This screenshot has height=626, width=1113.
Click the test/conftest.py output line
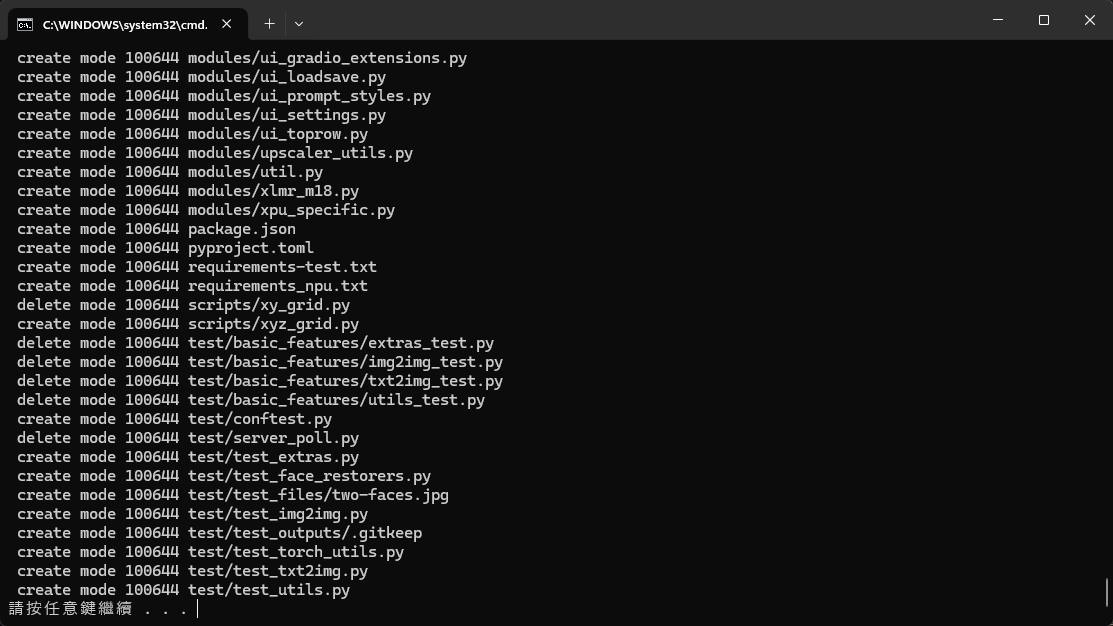(174, 419)
